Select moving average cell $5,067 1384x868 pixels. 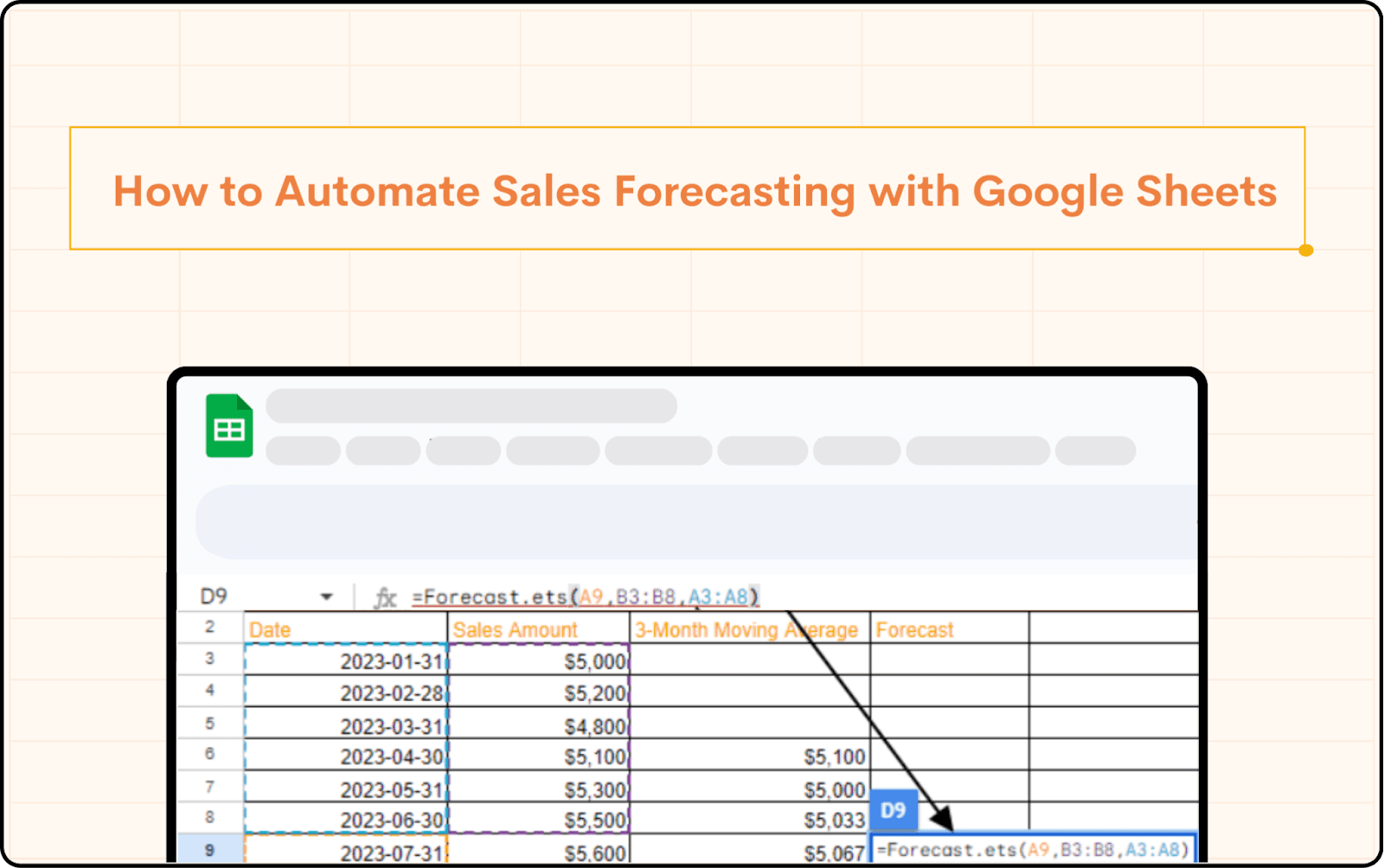750,850
